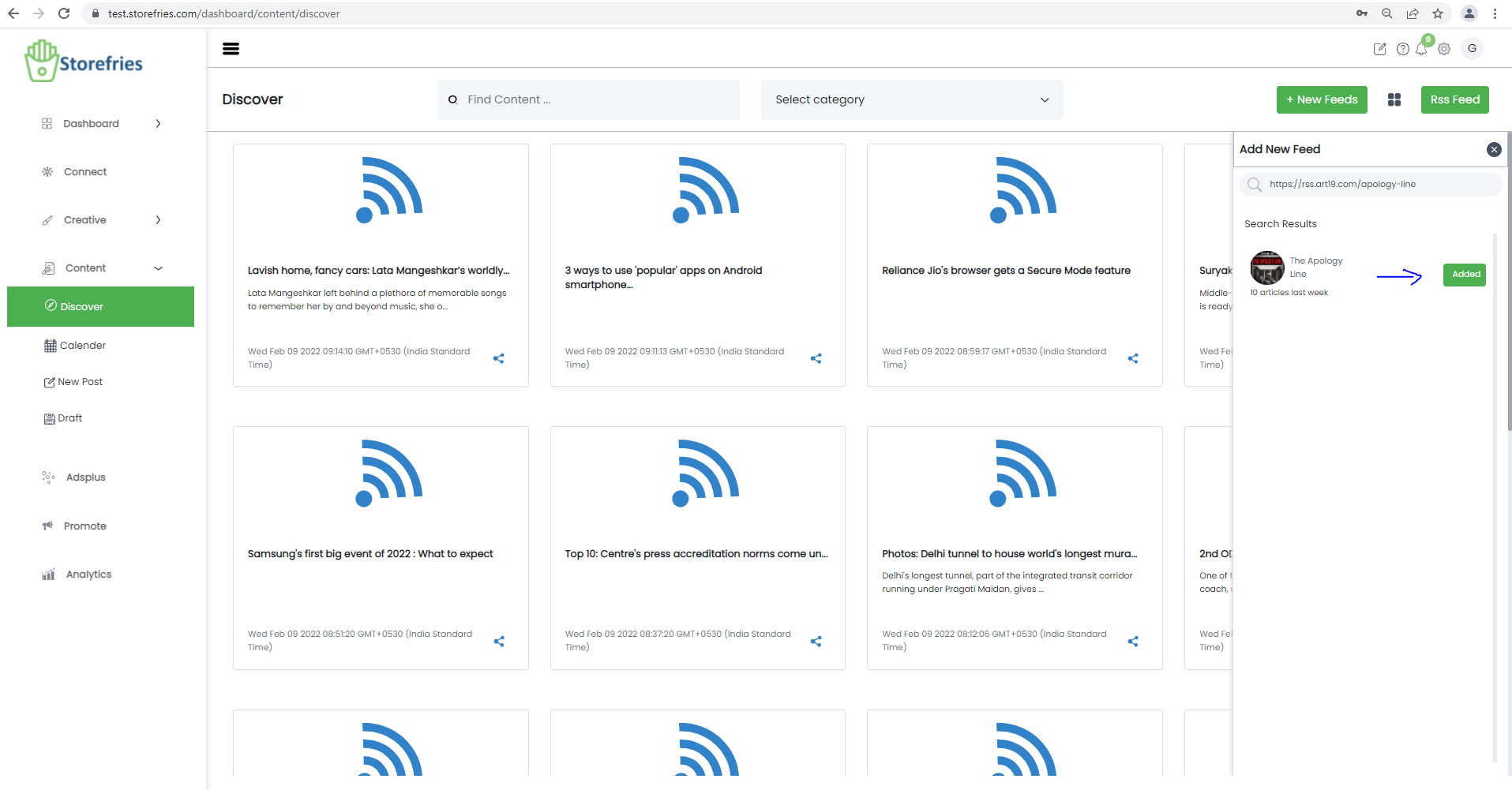Screen dimensions: 1512x790
Task: Open Draft in the sidebar
Action: click(x=63, y=418)
